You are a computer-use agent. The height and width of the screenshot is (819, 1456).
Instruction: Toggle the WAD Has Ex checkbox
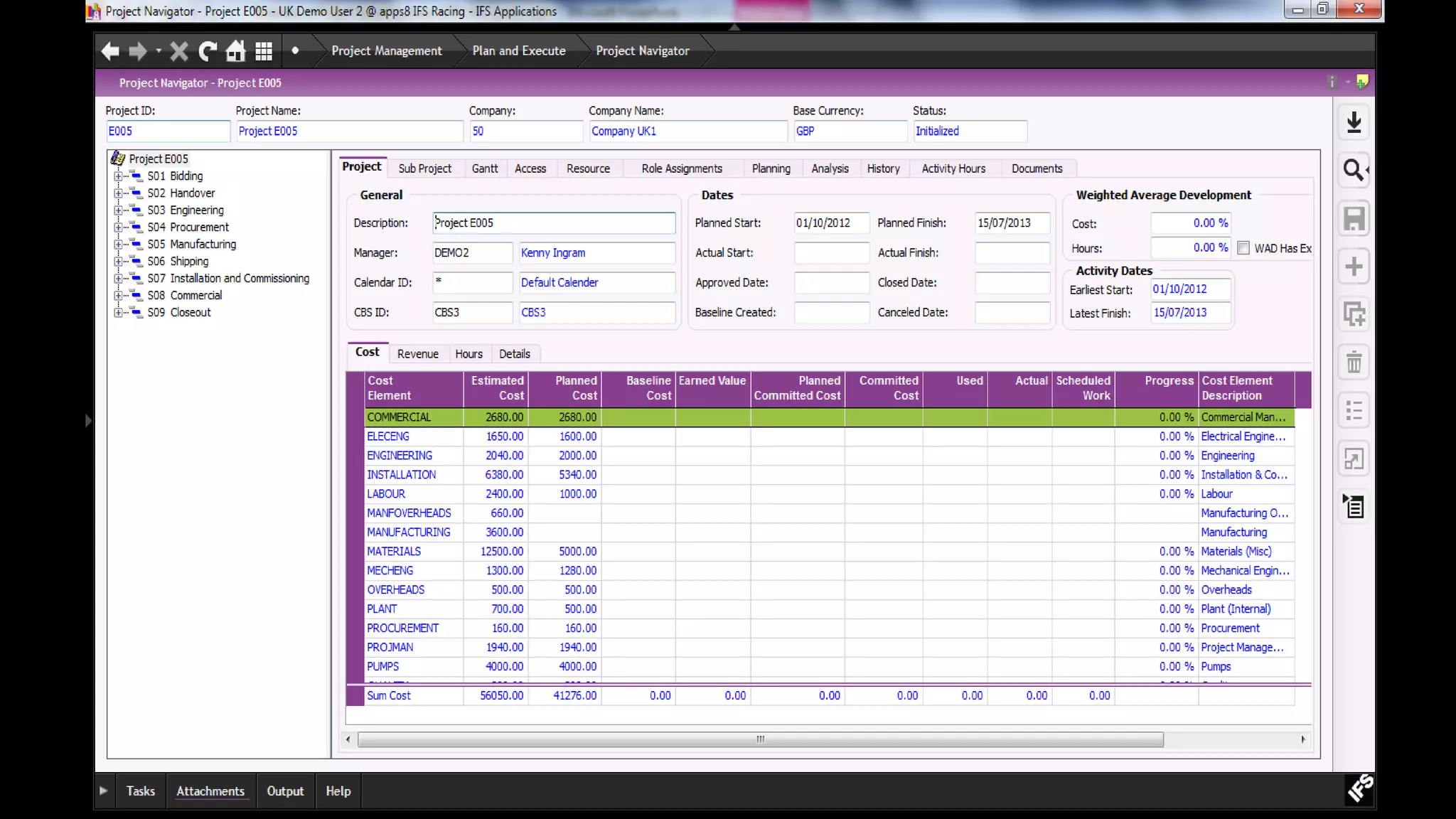point(1243,248)
